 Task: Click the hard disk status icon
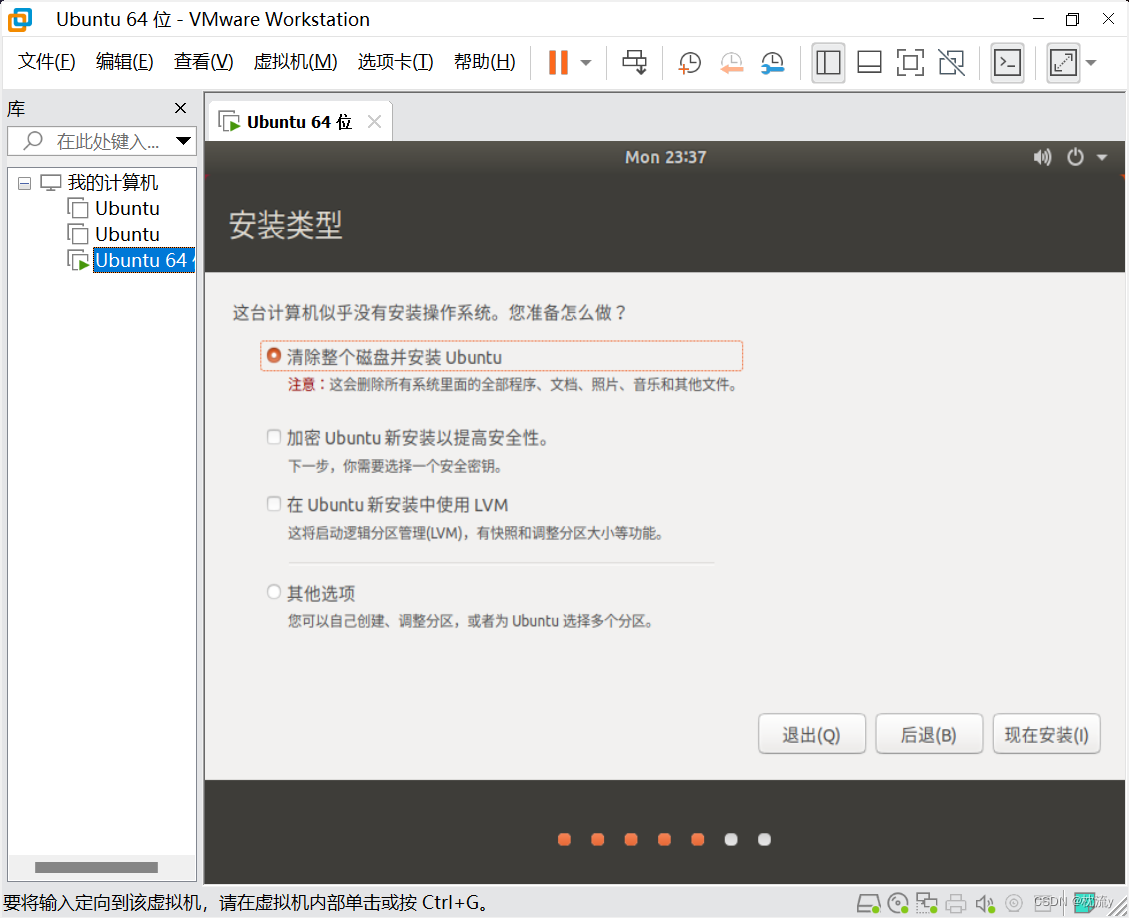(869, 903)
